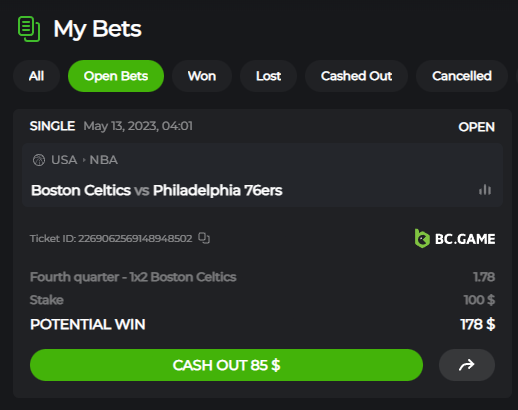Image resolution: width=518 pixels, height=410 pixels.
Task: Open Boston Celtics vs Philadelphia 76ers match
Action: coord(157,191)
